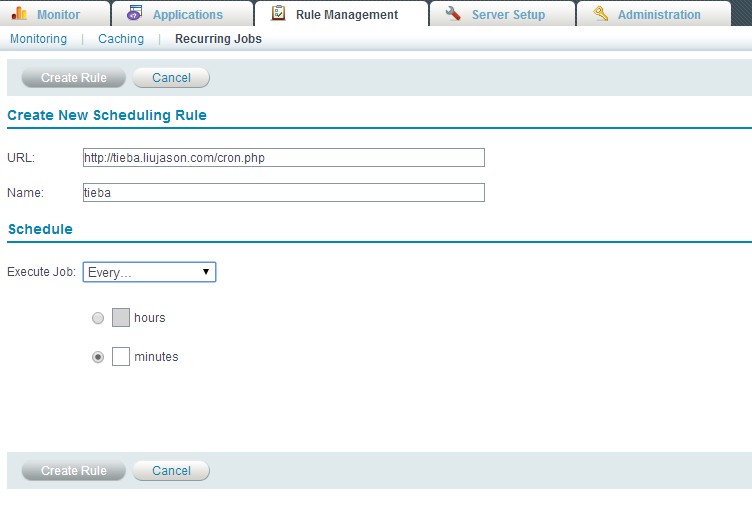Viewport: 752px width, 522px height.
Task: Click the Applications tab icon
Action: coord(135,14)
